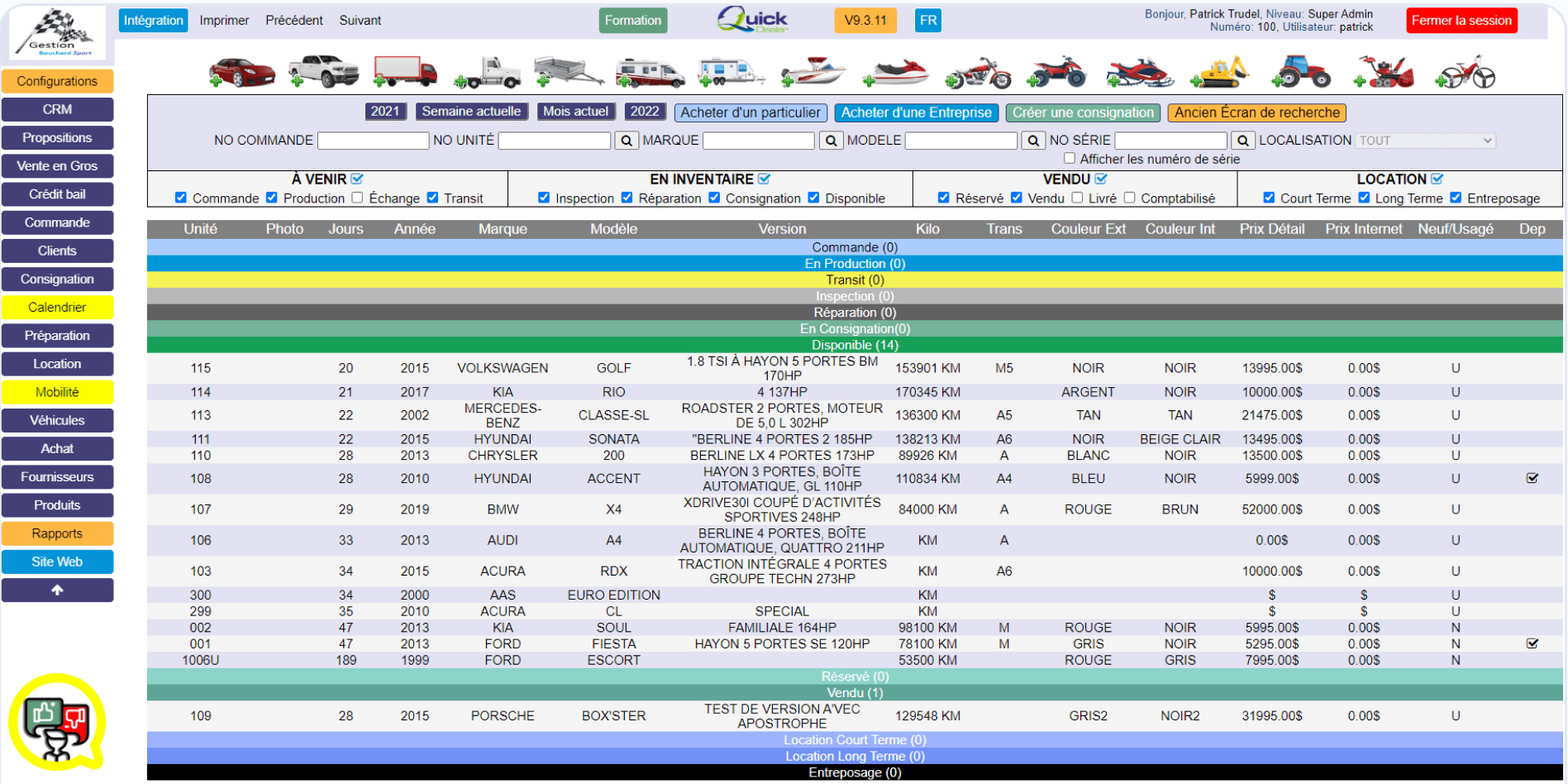Toggle all VENDU filters checkbox

(x=1101, y=179)
